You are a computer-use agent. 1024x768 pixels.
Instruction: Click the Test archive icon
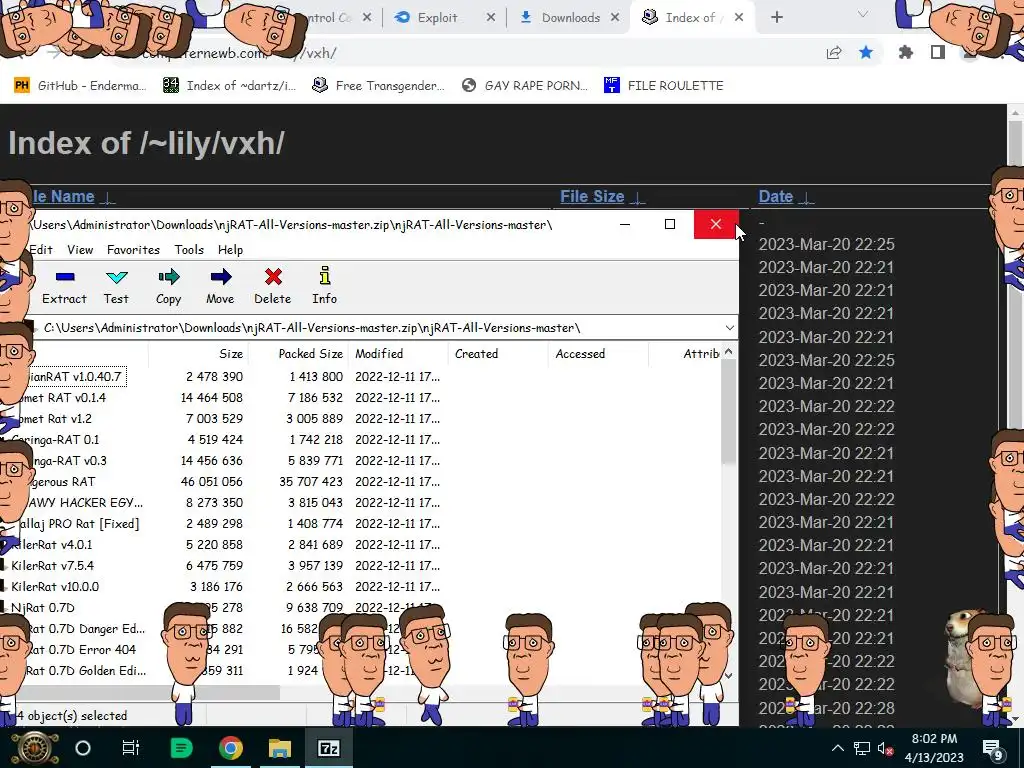point(116,286)
